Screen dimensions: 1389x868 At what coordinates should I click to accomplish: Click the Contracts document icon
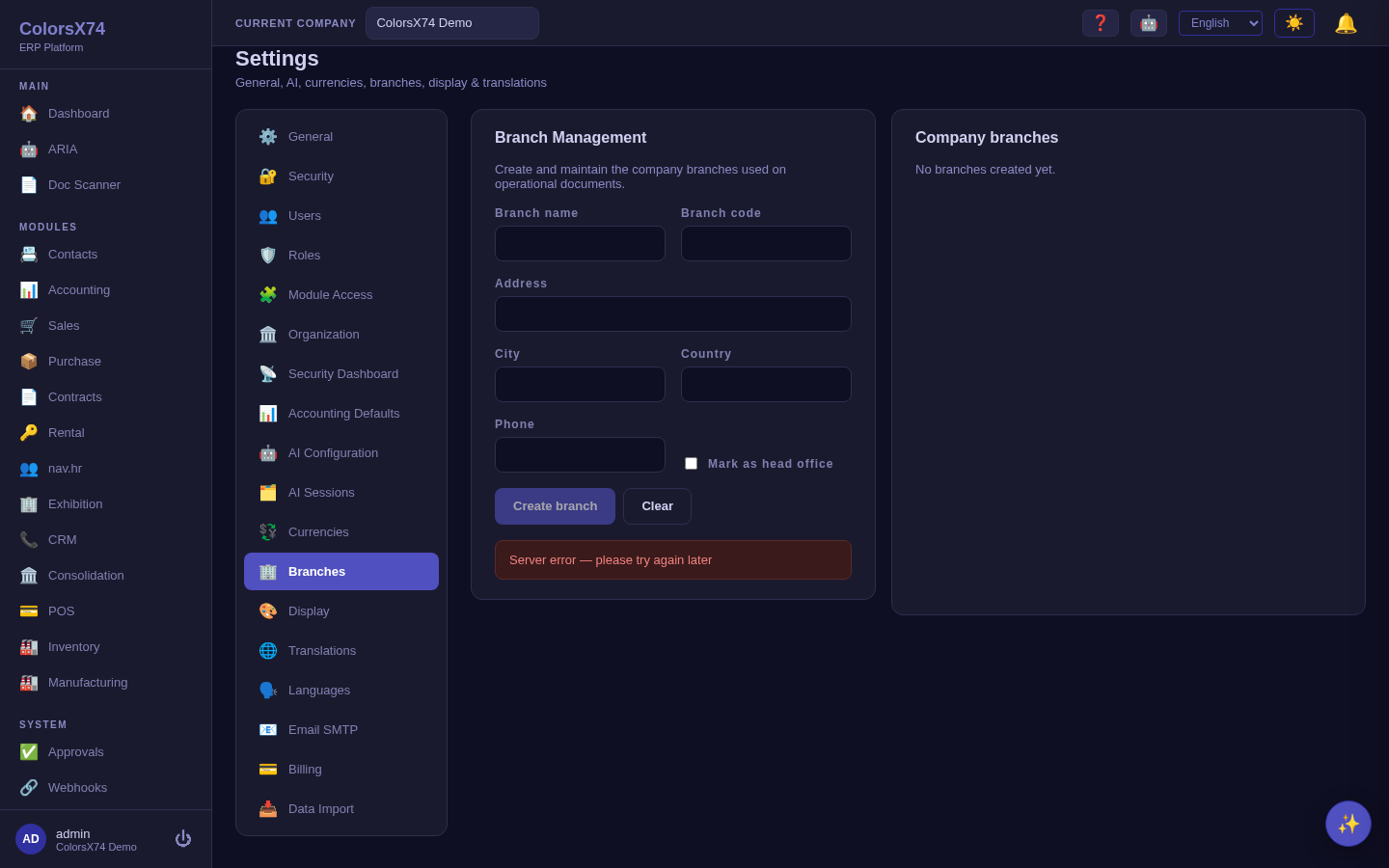point(29,397)
